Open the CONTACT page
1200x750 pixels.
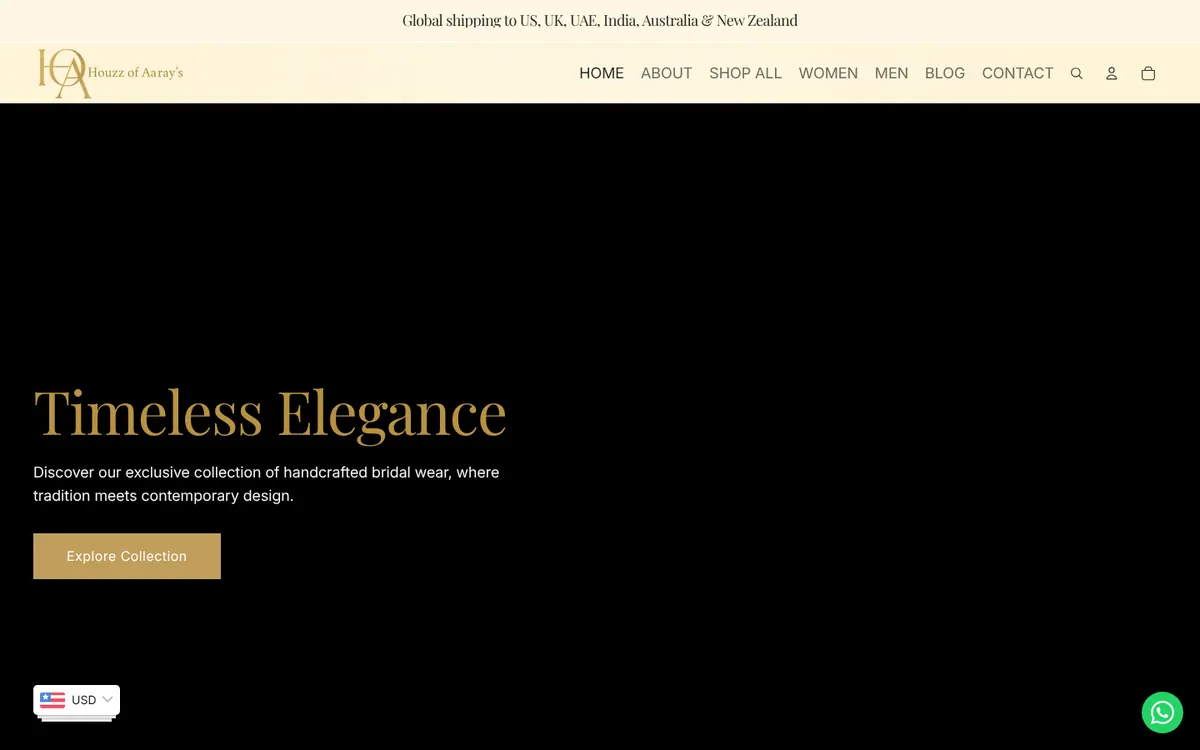1017,73
